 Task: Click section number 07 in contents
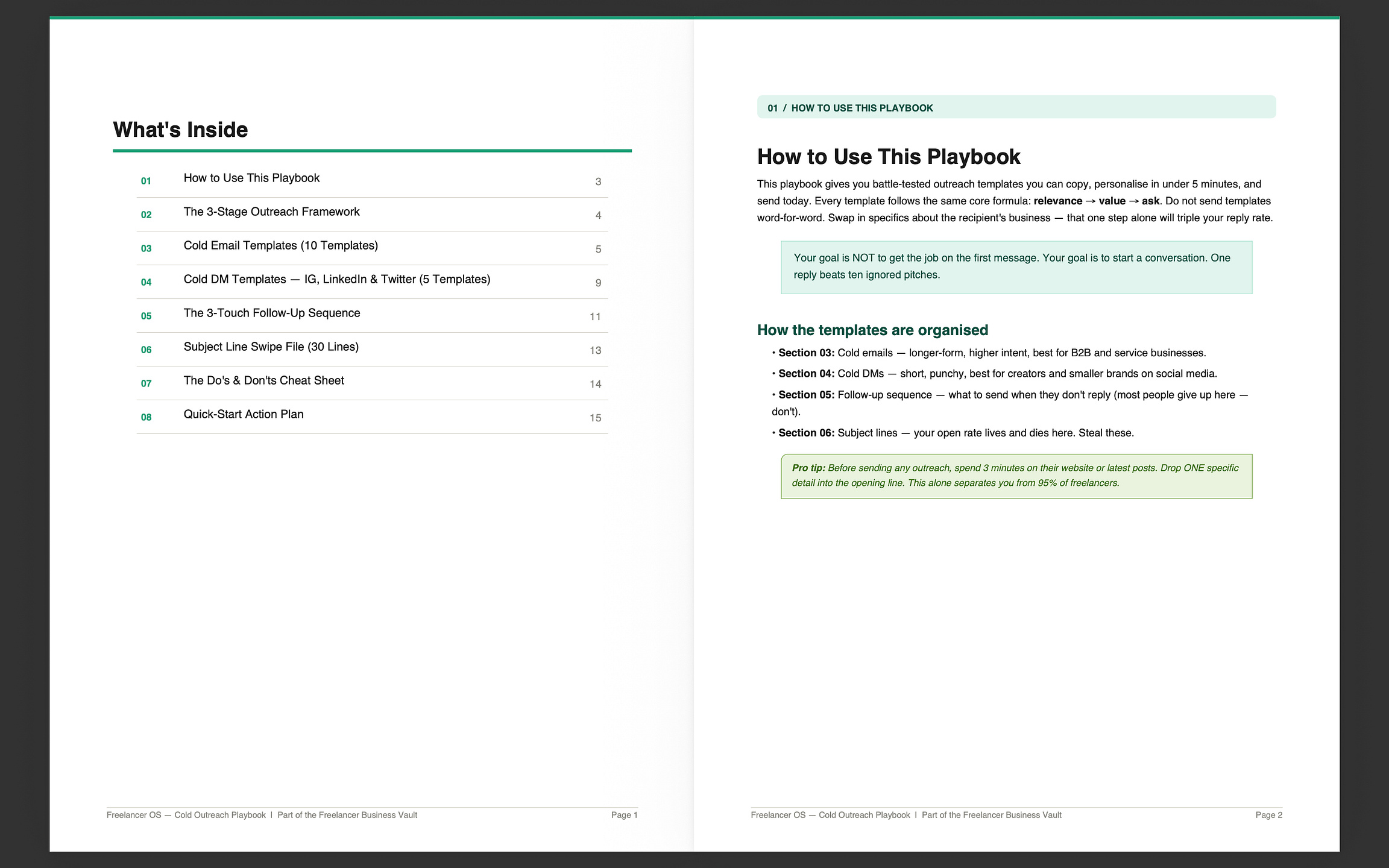click(x=146, y=383)
